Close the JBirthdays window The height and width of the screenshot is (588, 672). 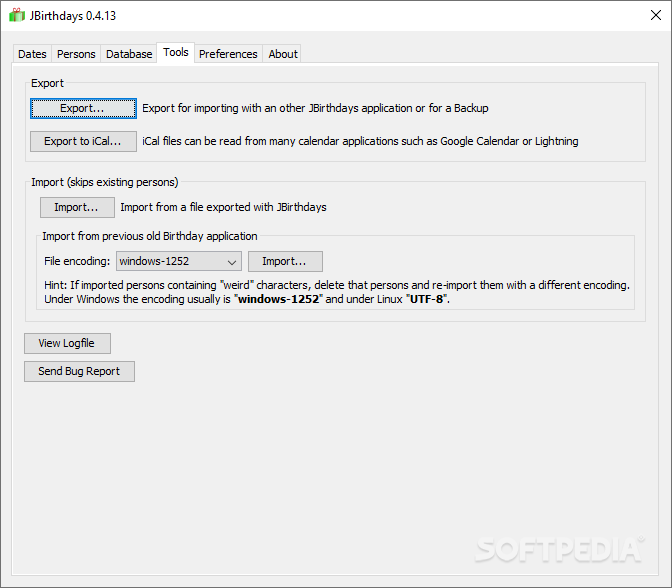pyautogui.click(x=656, y=15)
